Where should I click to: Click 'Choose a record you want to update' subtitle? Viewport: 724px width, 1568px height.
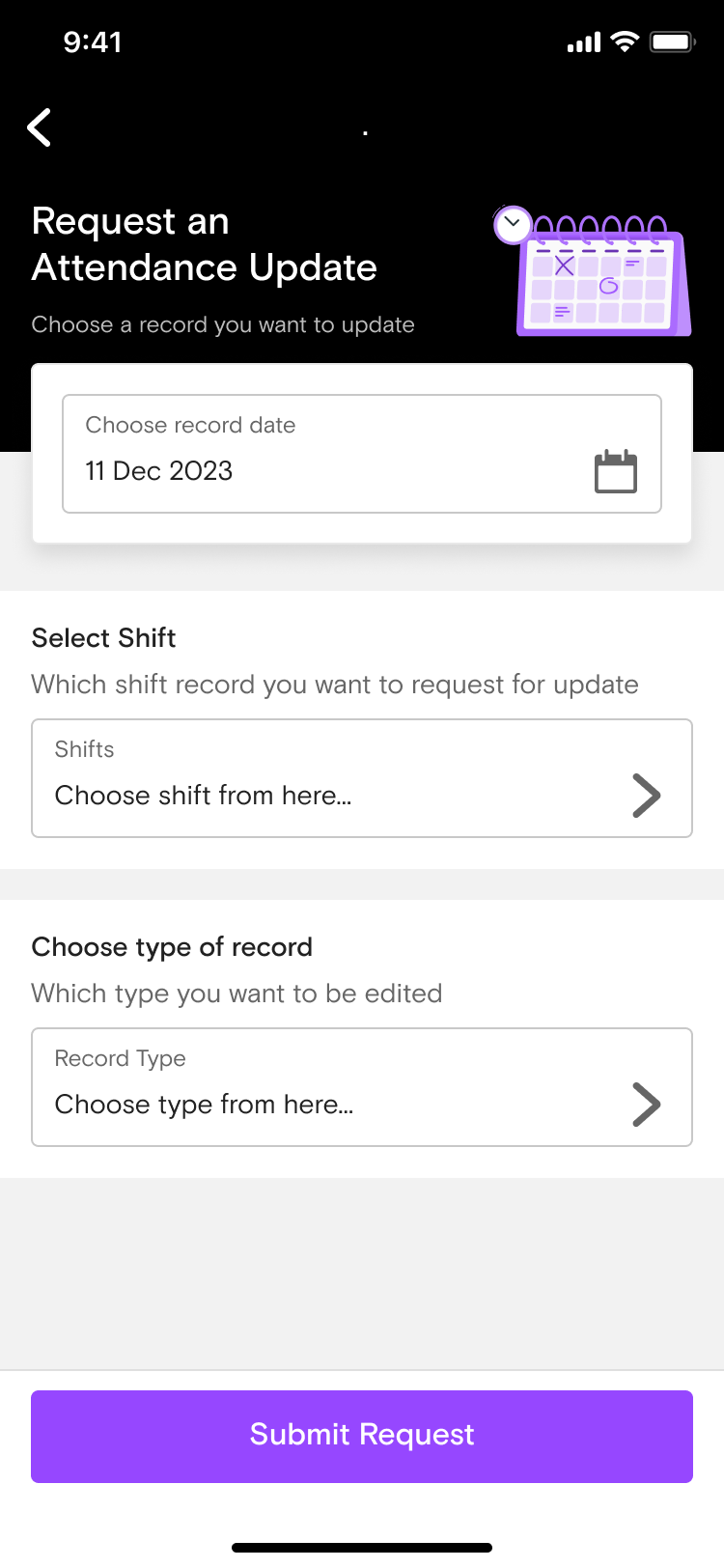(x=223, y=324)
